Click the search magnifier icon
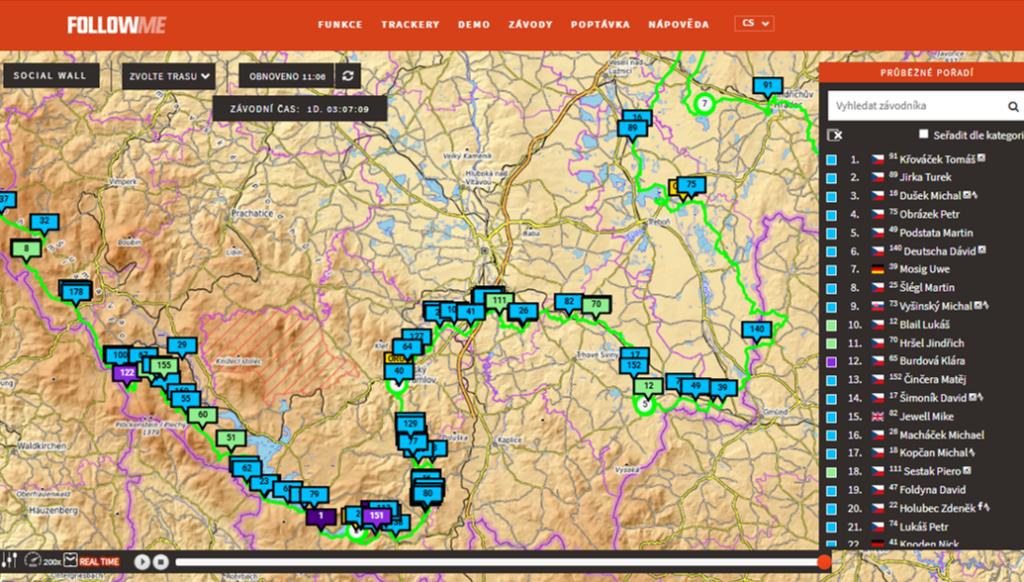The height and width of the screenshot is (582, 1024). [1013, 106]
